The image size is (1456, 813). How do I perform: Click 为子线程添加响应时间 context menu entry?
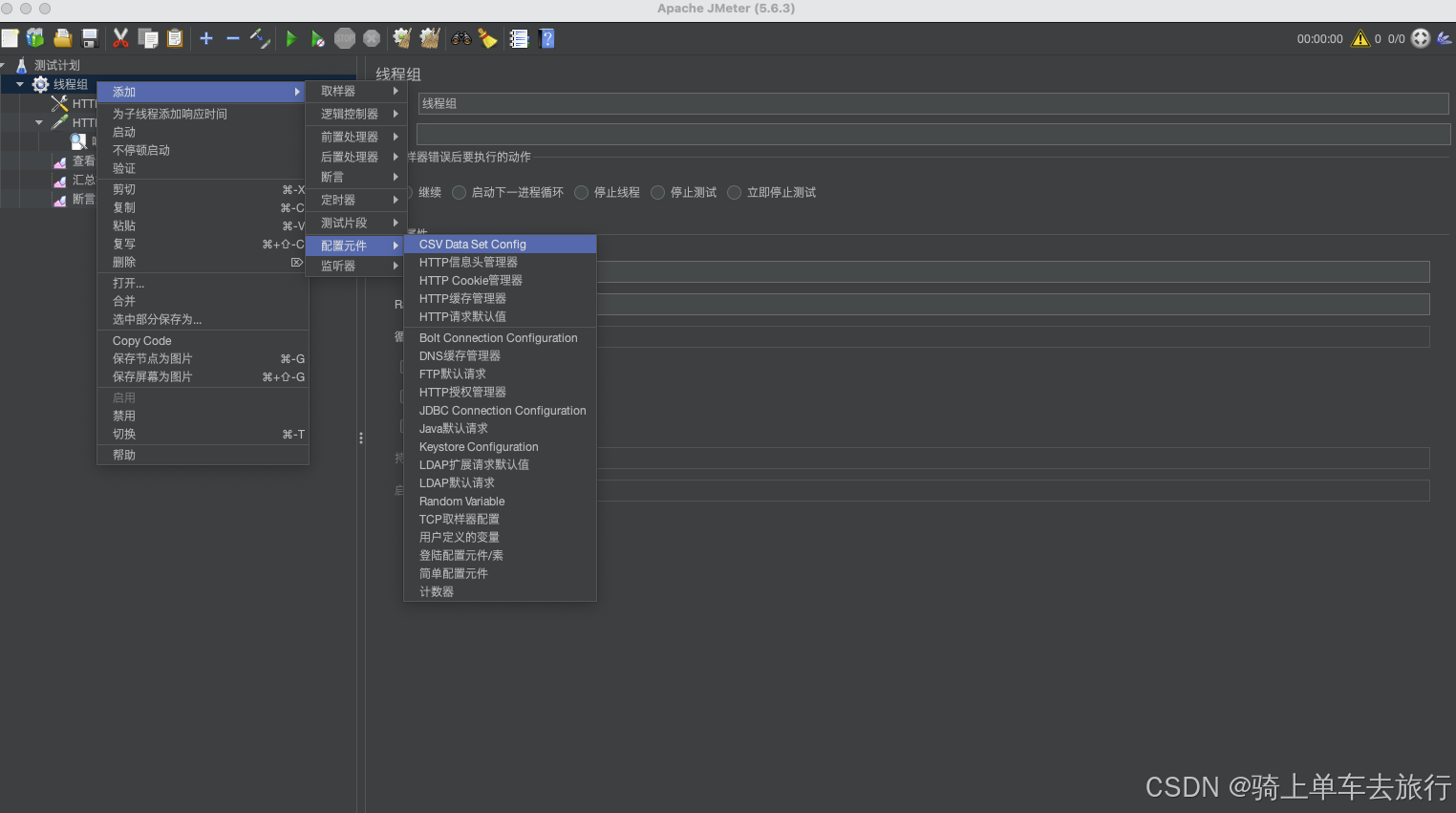click(x=203, y=114)
